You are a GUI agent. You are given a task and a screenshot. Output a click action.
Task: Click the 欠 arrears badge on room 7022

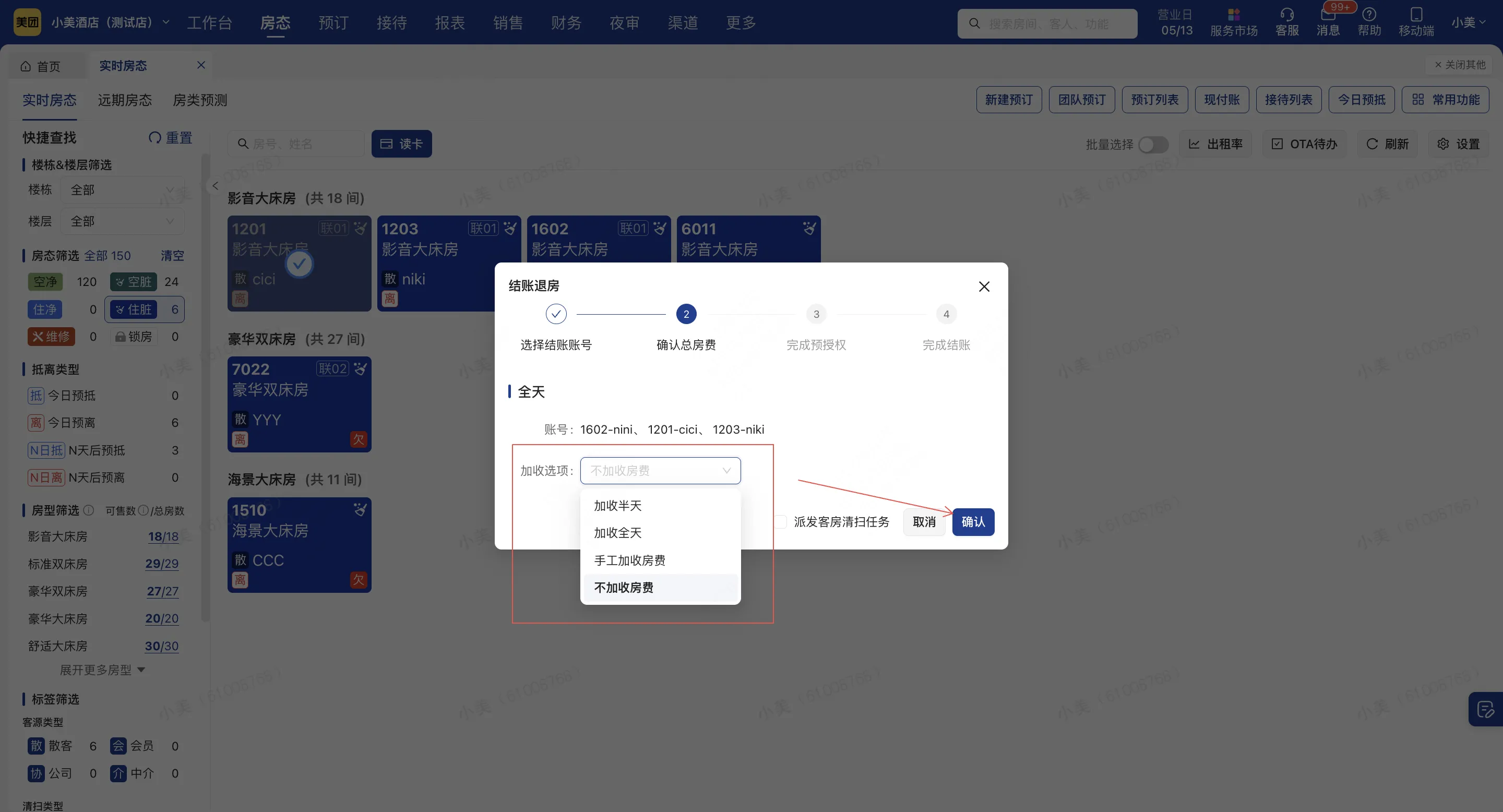point(358,439)
